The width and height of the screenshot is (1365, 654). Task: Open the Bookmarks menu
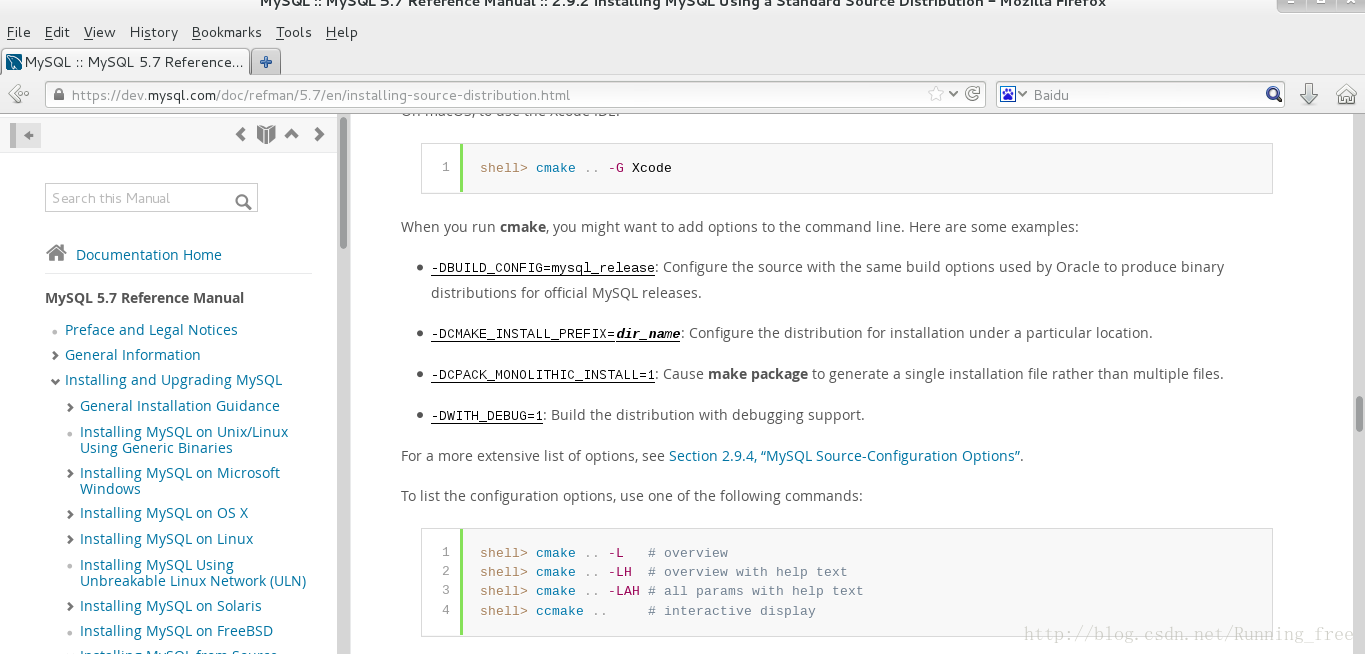coord(226,32)
